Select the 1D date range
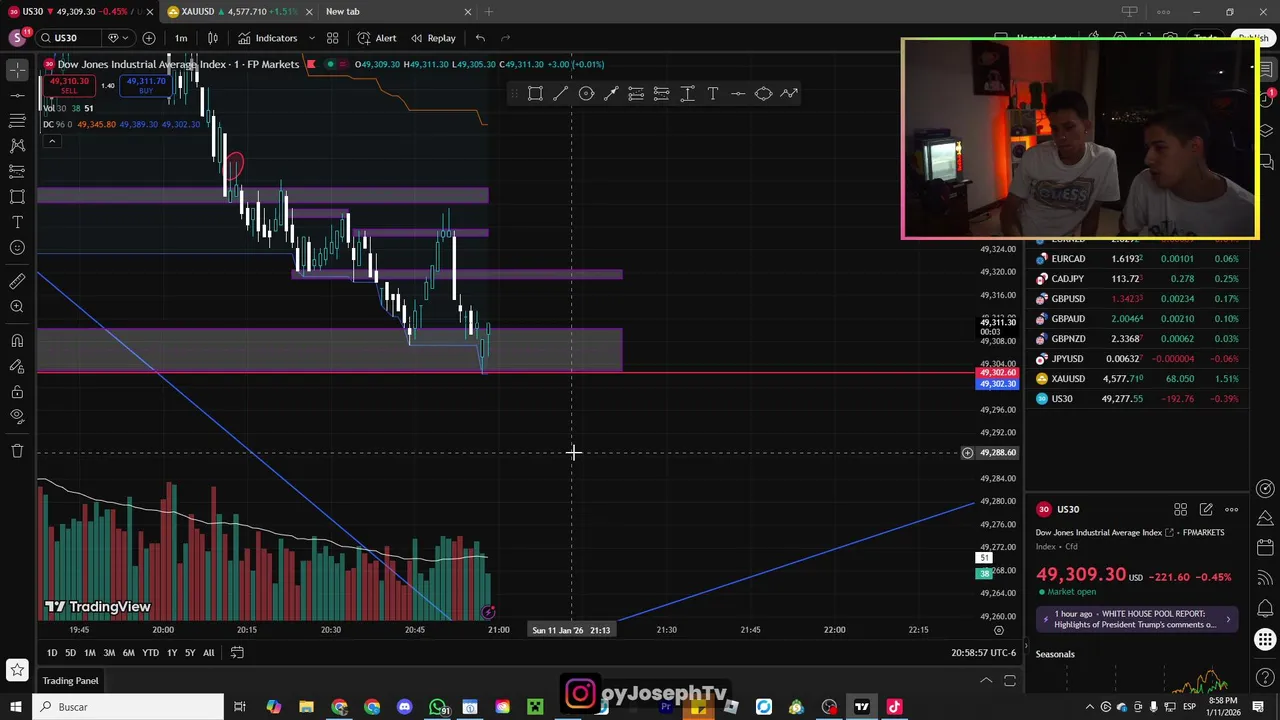Viewport: 1280px width, 720px height. 52,652
